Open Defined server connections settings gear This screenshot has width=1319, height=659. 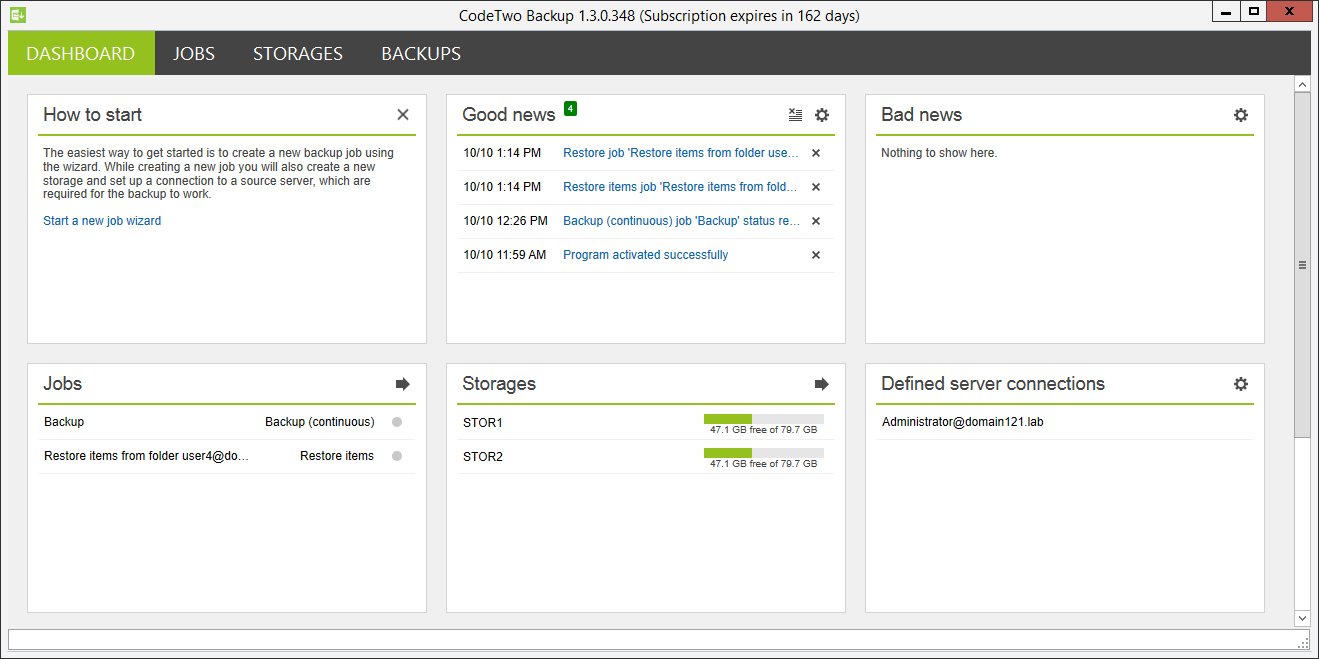pos(1241,384)
